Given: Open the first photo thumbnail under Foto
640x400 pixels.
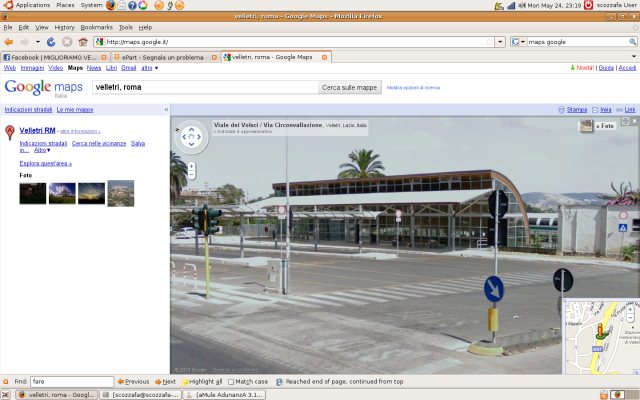Looking at the screenshot, I should pos(32,193).
